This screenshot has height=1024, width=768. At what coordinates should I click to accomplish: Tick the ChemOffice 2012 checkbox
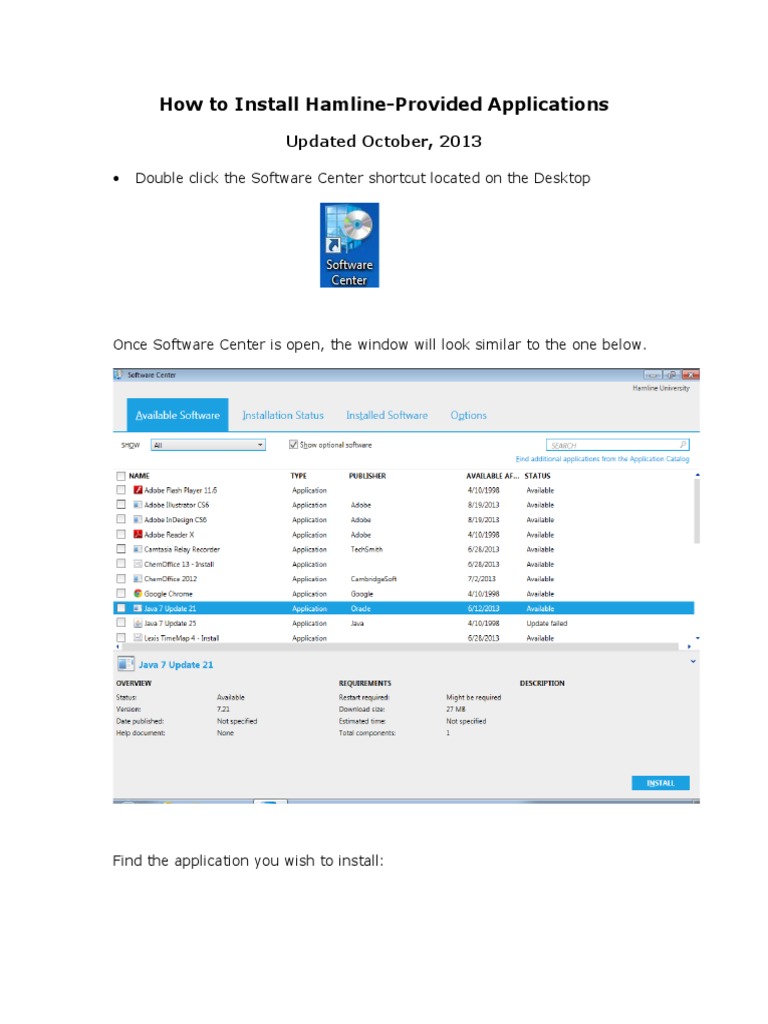[121, 579]
